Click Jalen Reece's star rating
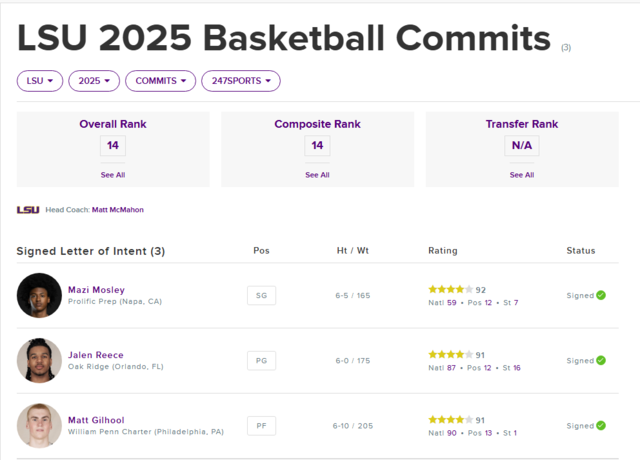Screen dimensions: 640x460 click(x=451, y=355)
